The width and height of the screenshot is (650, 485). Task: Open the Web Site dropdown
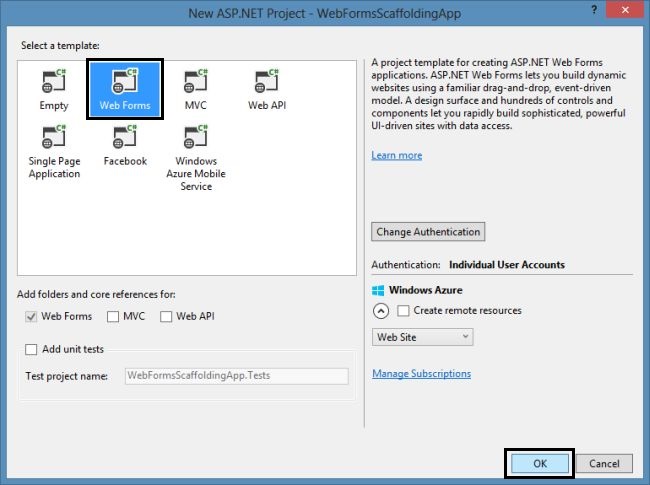[x=422, y=337]
